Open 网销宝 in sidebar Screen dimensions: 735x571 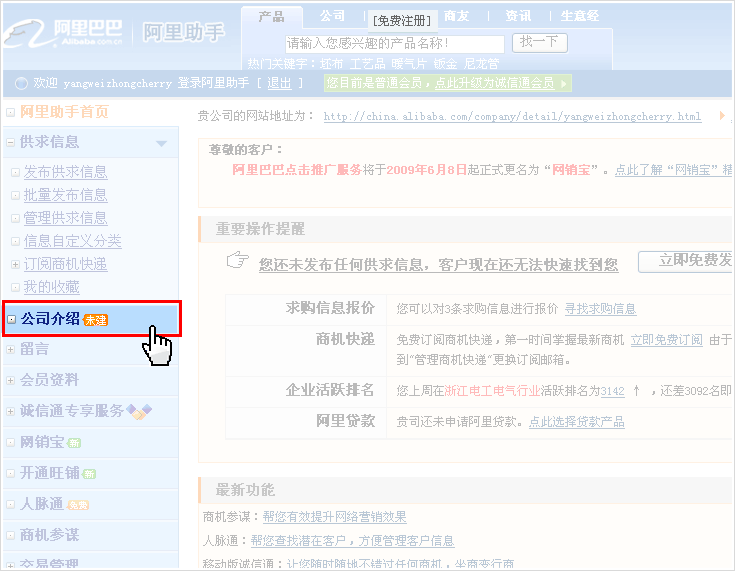(42, 442)
